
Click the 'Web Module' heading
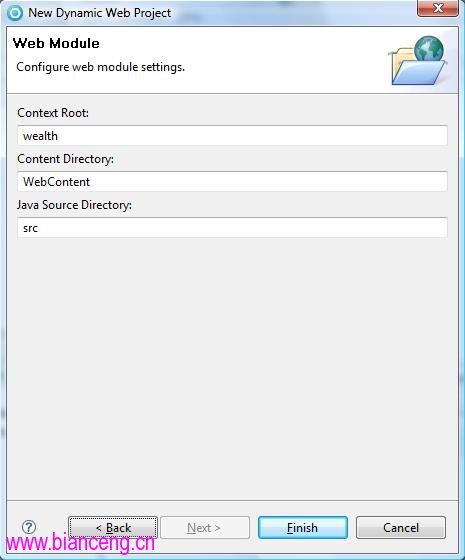(56, 43)
